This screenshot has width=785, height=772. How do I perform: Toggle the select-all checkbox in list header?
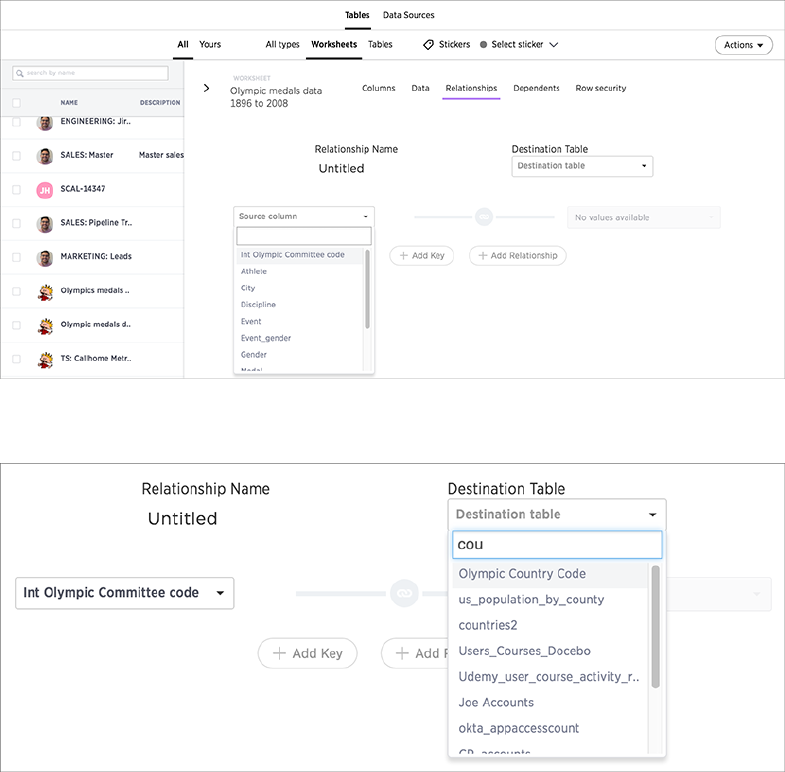point(16,103)
